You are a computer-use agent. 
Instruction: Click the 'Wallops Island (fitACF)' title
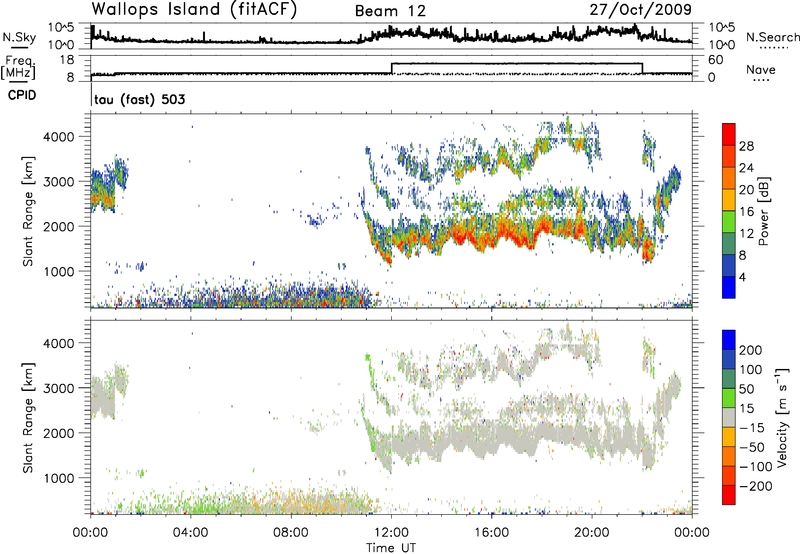click(194, 10)
